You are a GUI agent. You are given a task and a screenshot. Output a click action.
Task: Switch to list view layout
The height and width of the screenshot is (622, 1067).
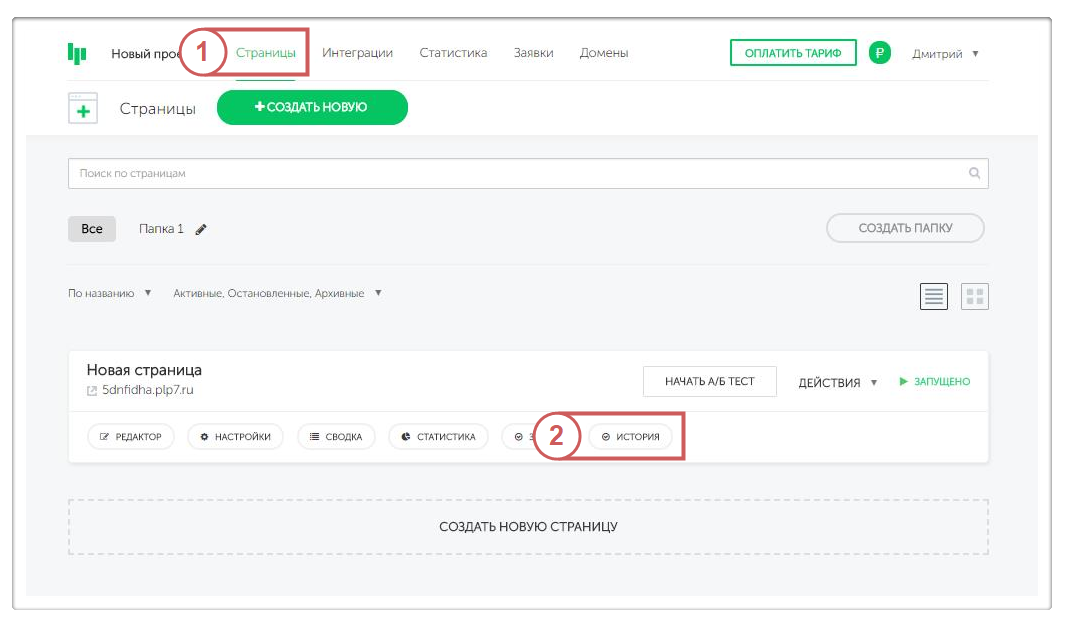[934, 296]
